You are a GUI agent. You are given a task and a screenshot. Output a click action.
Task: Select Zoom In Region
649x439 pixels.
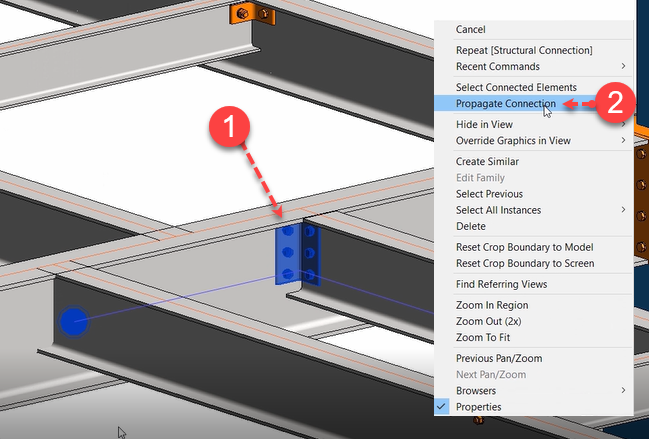coord(492,305)
